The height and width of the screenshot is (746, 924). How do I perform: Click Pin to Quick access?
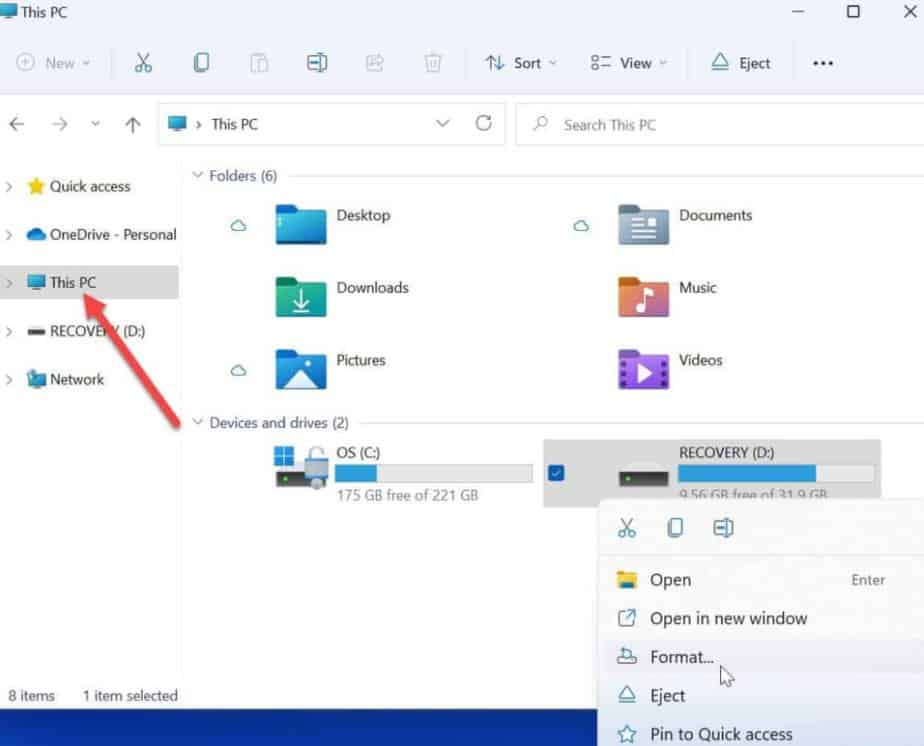pyautogui.click(x=722, y=733)
